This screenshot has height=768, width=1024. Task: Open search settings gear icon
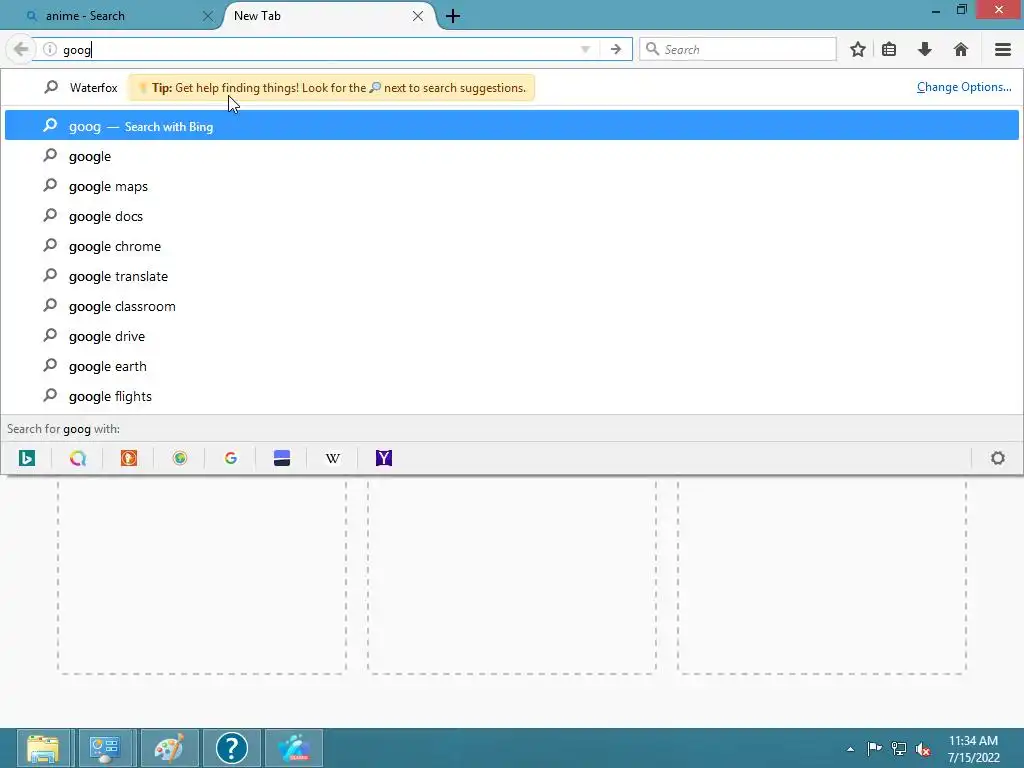point(997,458)
